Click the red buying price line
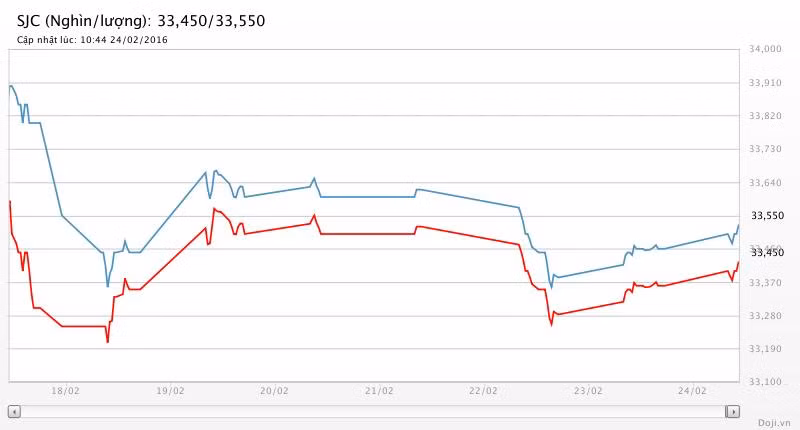Viewport: 800px width, 430px height. click(370, 233)
